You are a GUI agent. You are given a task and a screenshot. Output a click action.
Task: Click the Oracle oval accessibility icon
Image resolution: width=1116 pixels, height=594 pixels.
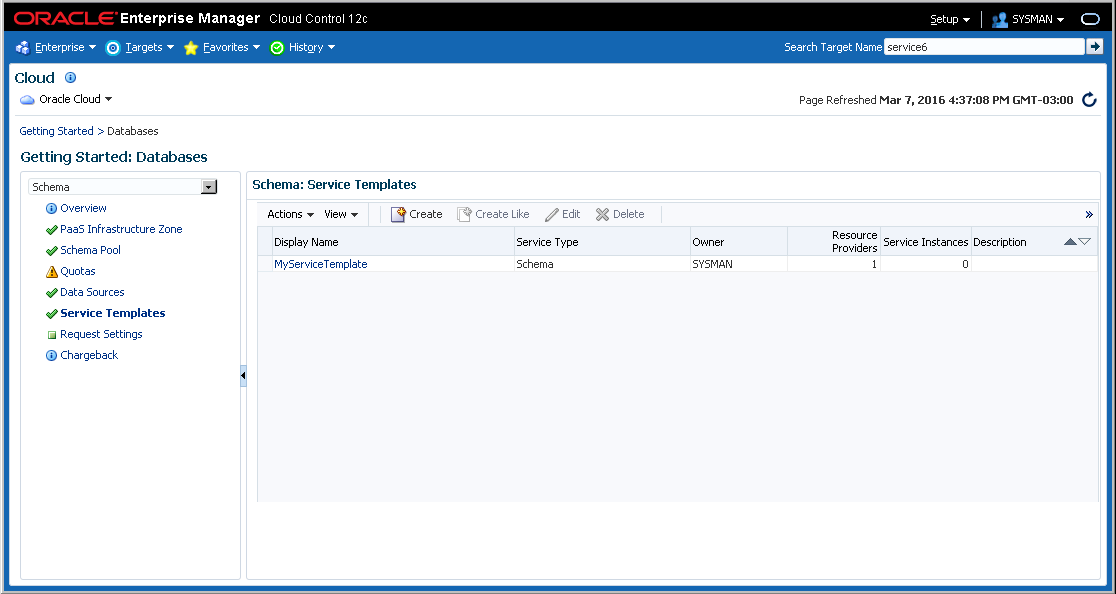pos(1090,19)
